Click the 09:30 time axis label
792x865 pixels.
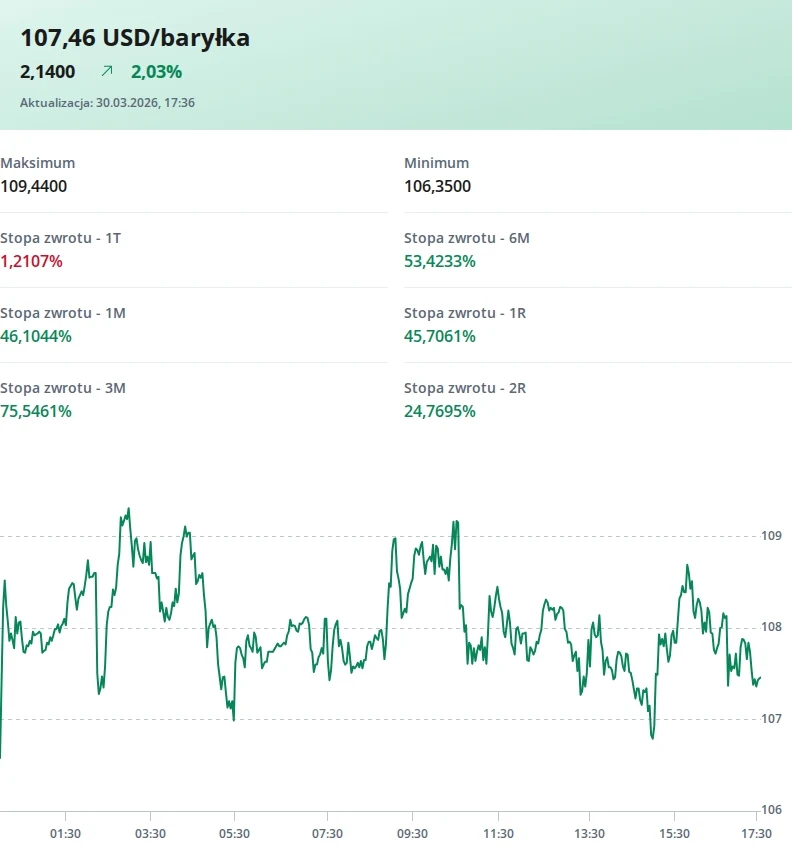(x=412, y=834)
